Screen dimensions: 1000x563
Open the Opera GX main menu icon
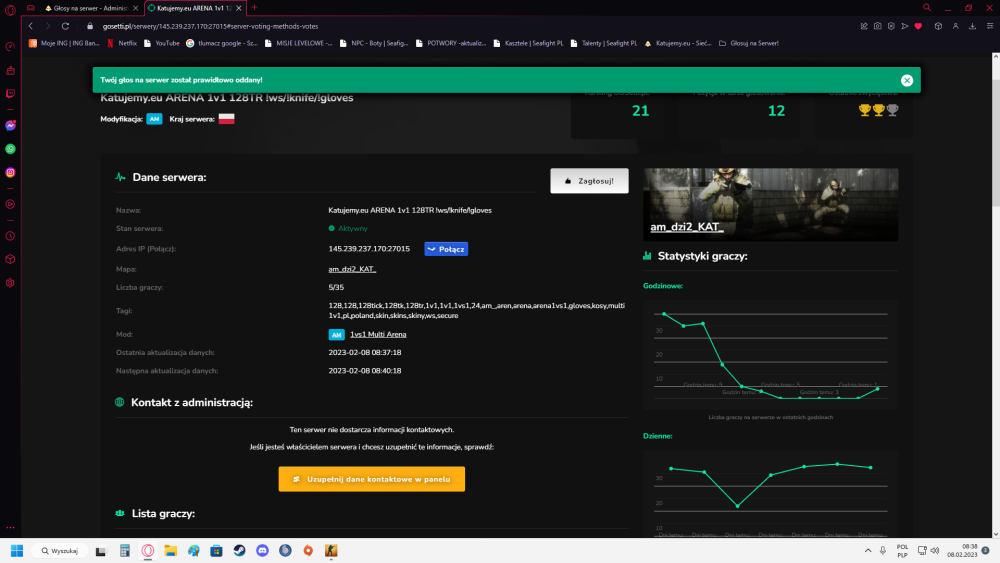pyautogui.click(x=10, y=9)
